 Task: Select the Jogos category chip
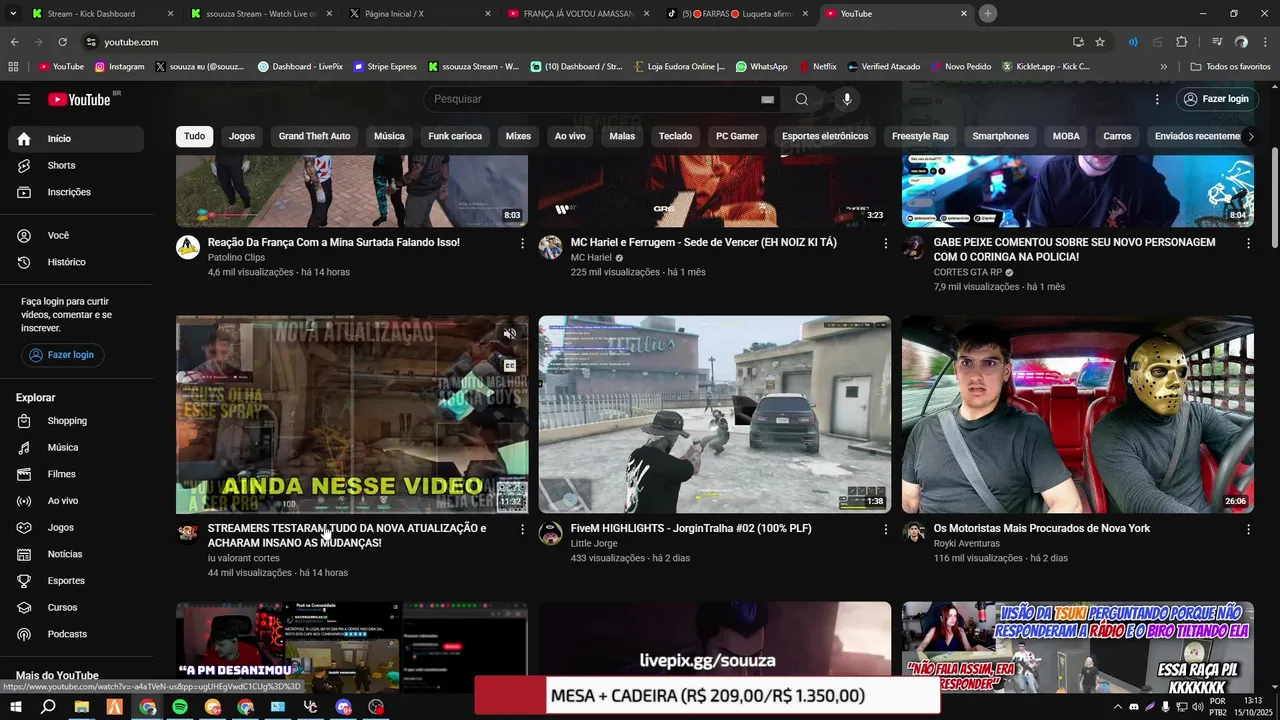242,136
